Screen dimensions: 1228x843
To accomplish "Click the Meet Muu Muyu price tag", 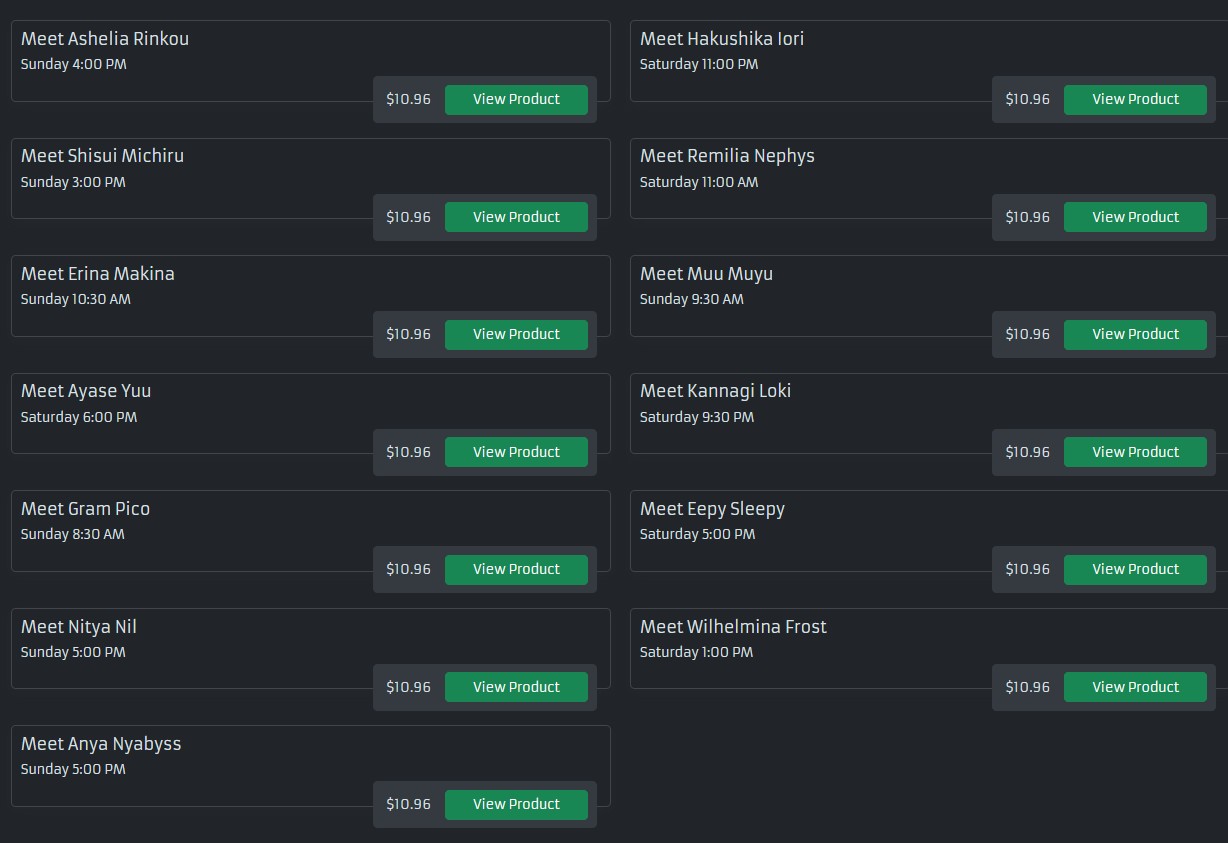I will (x=1027, y=334).
